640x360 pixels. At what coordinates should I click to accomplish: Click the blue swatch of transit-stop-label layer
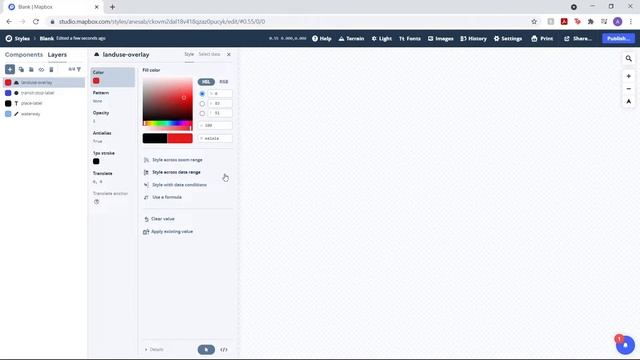8,93
